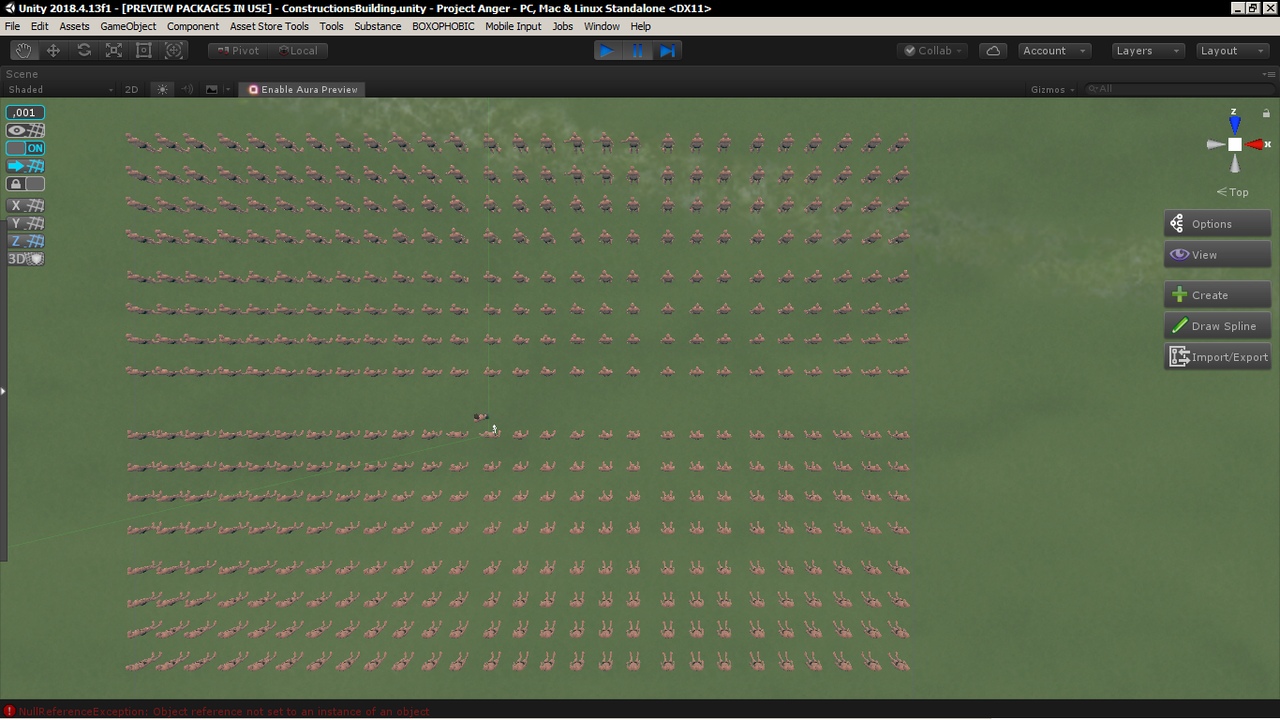Open the Asset Store Tools menu

point(269,26)
